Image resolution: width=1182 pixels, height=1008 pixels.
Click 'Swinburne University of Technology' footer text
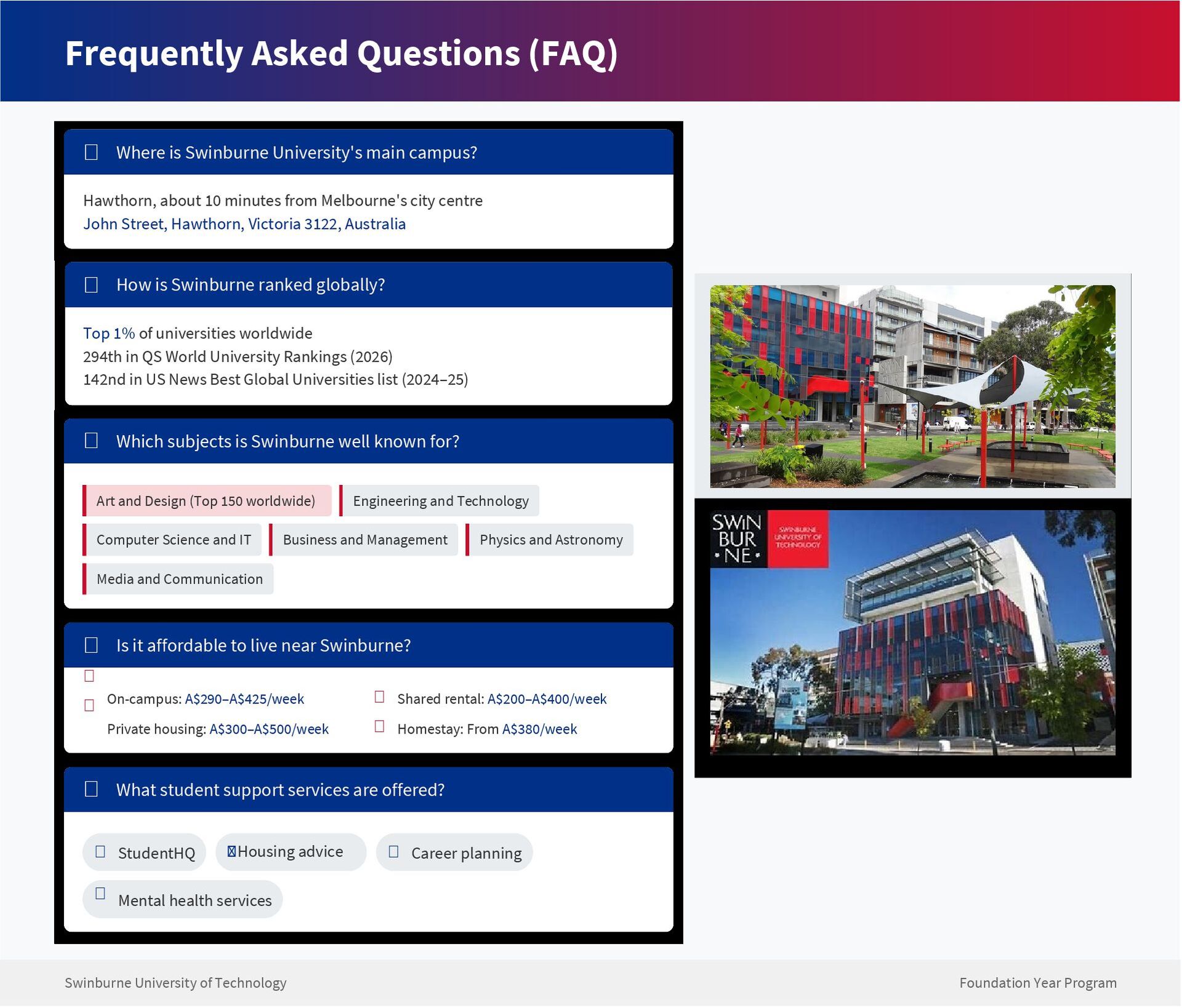click(x=175, y=983)
